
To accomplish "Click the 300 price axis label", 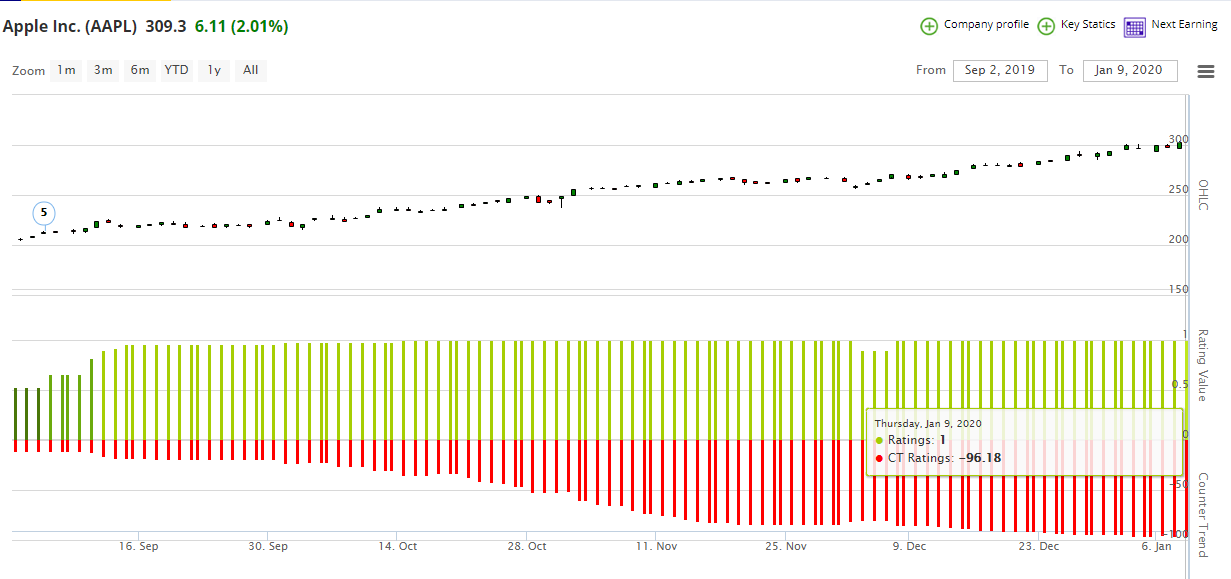I will pyautogui.click(x=1178, y=139).
